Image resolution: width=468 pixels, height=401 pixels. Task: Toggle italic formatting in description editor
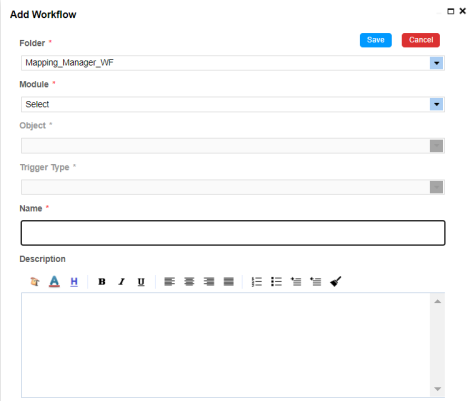pos(121,282)
